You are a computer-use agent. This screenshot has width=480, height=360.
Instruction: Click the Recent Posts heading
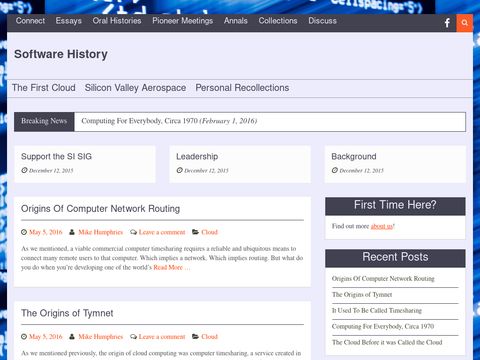(x=395, y=257)
